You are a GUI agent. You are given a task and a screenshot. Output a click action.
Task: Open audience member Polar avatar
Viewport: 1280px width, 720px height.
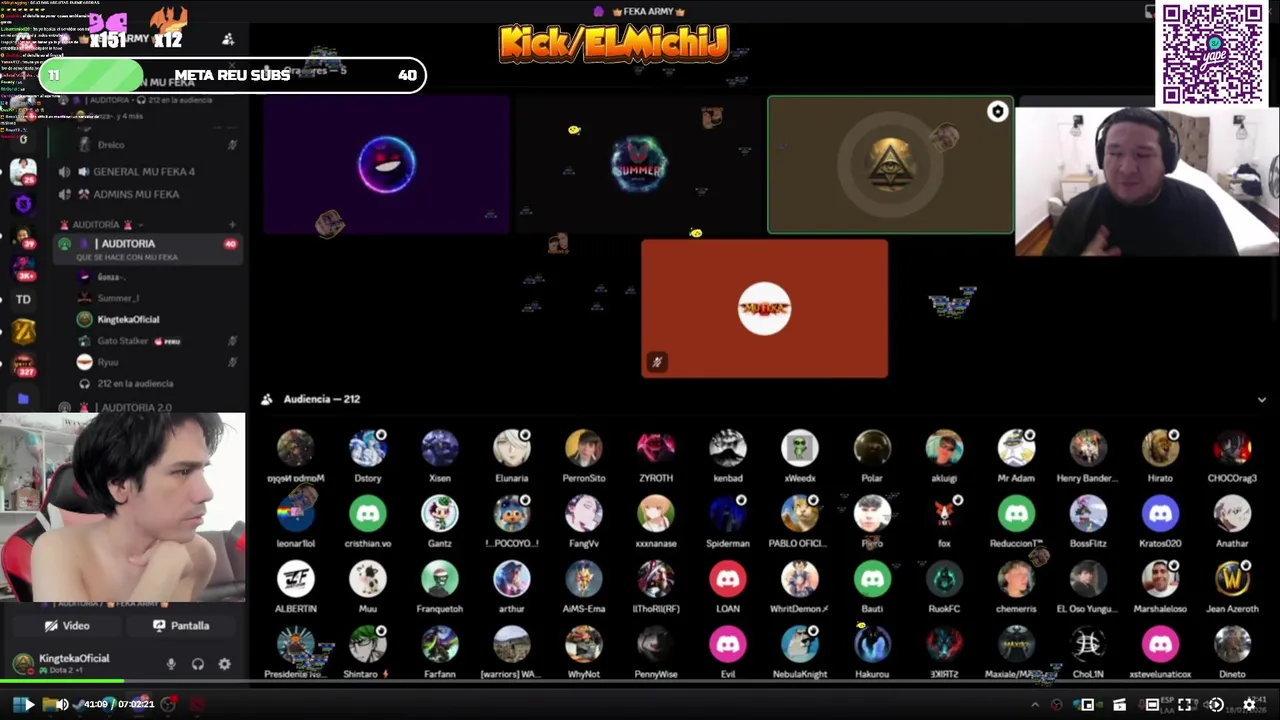[872, 449]
